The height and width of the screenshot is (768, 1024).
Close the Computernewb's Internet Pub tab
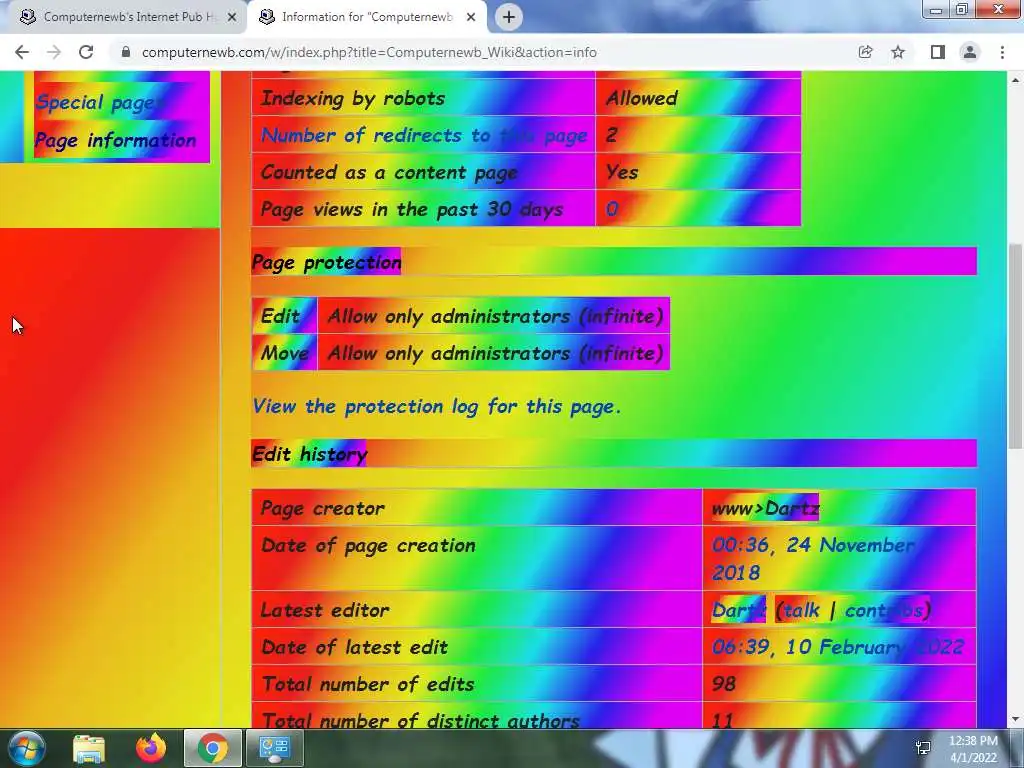232,17
